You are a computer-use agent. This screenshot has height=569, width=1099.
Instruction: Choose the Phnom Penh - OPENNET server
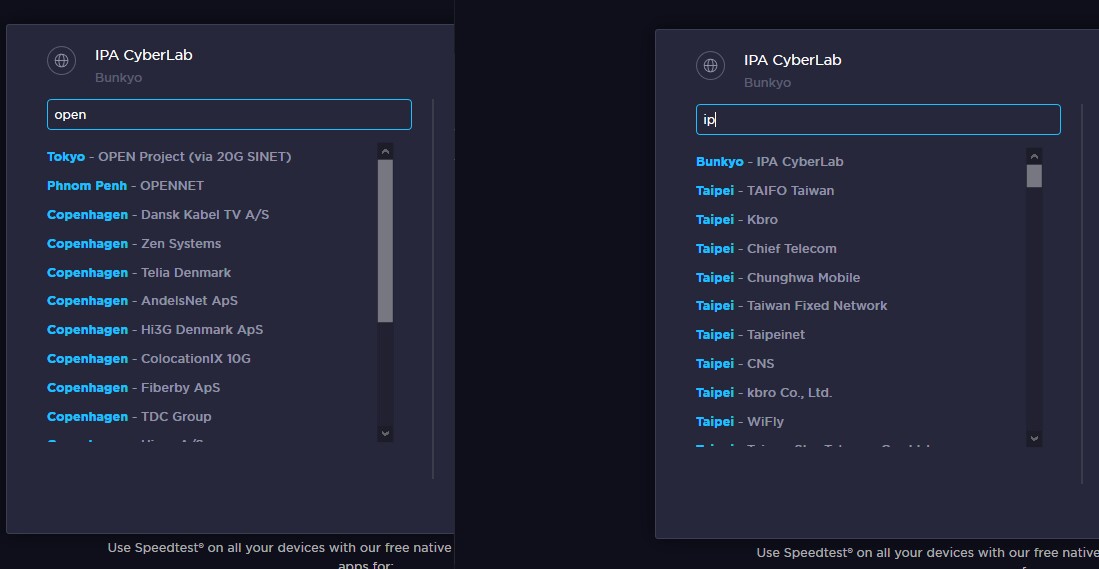[x=125, y=186]
